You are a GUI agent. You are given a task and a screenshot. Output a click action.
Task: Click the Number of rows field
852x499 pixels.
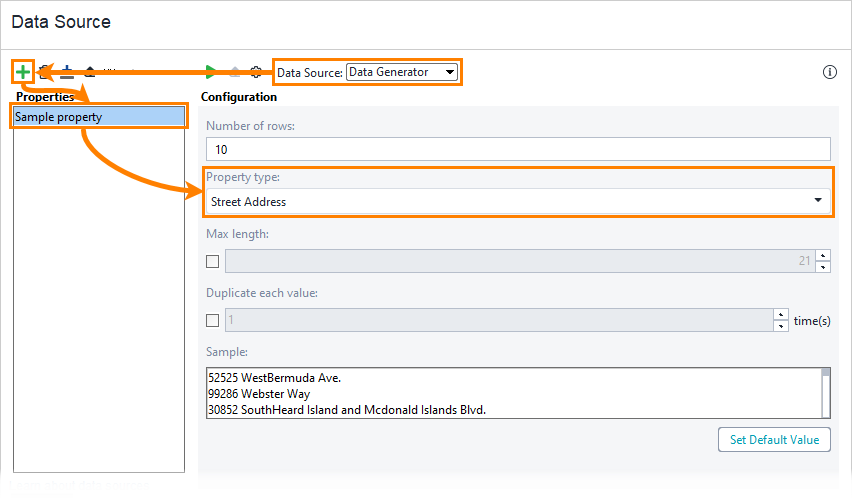coord(518,149)
